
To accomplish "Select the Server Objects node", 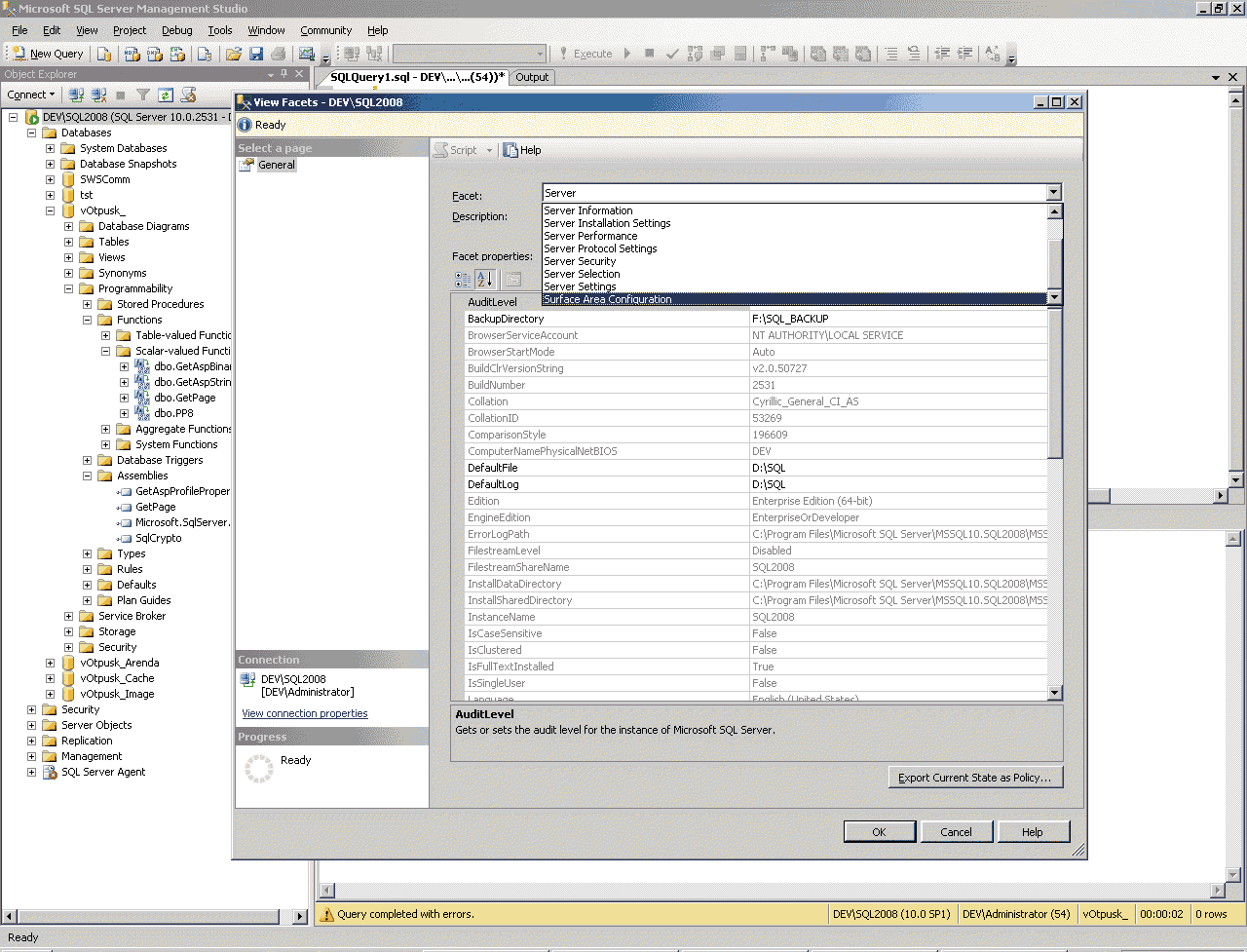I will coord(96,725).
